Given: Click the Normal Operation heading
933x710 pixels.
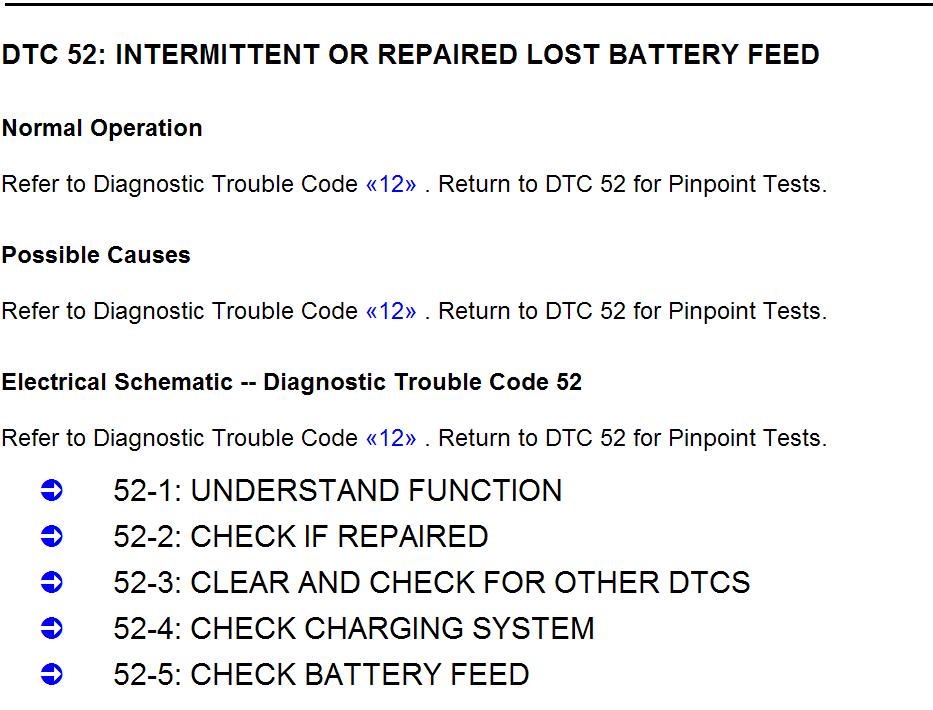Looking at the screenshot, I should click(x=102, y=129).
